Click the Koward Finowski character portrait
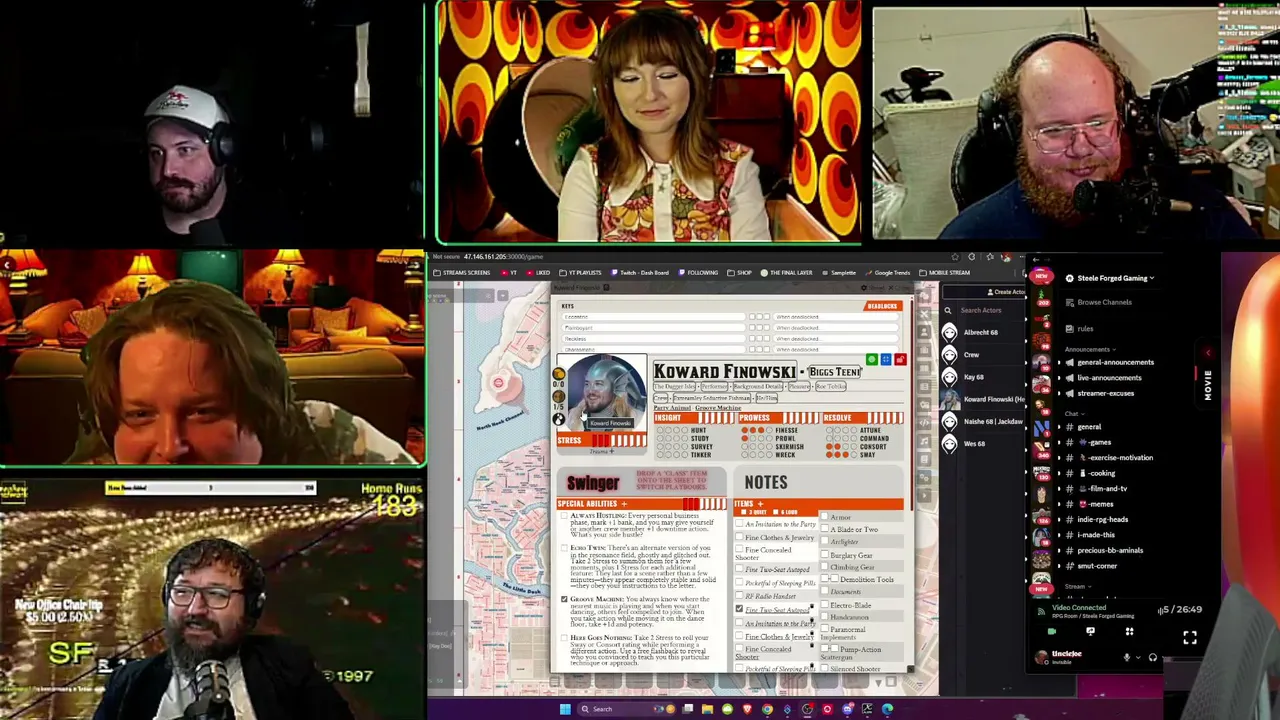The height and width of the screenshot is (720, 1280). (x=607, y=392)
